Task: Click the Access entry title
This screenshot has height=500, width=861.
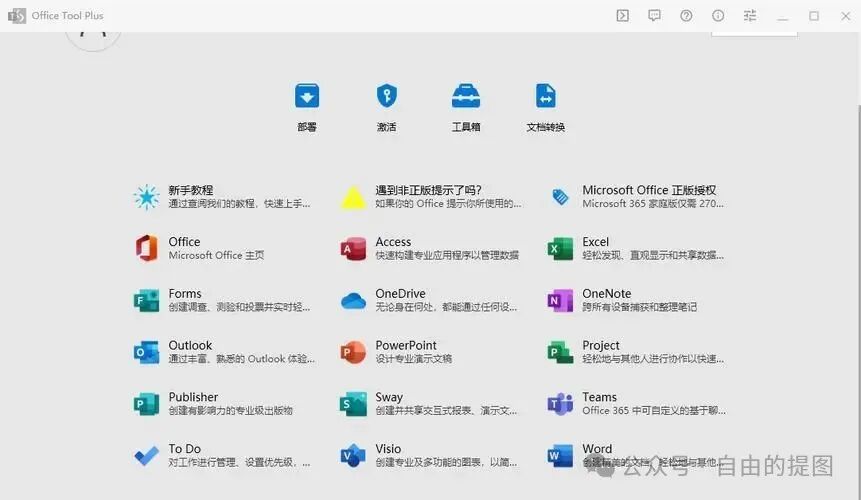Action: tap(393, 242)
